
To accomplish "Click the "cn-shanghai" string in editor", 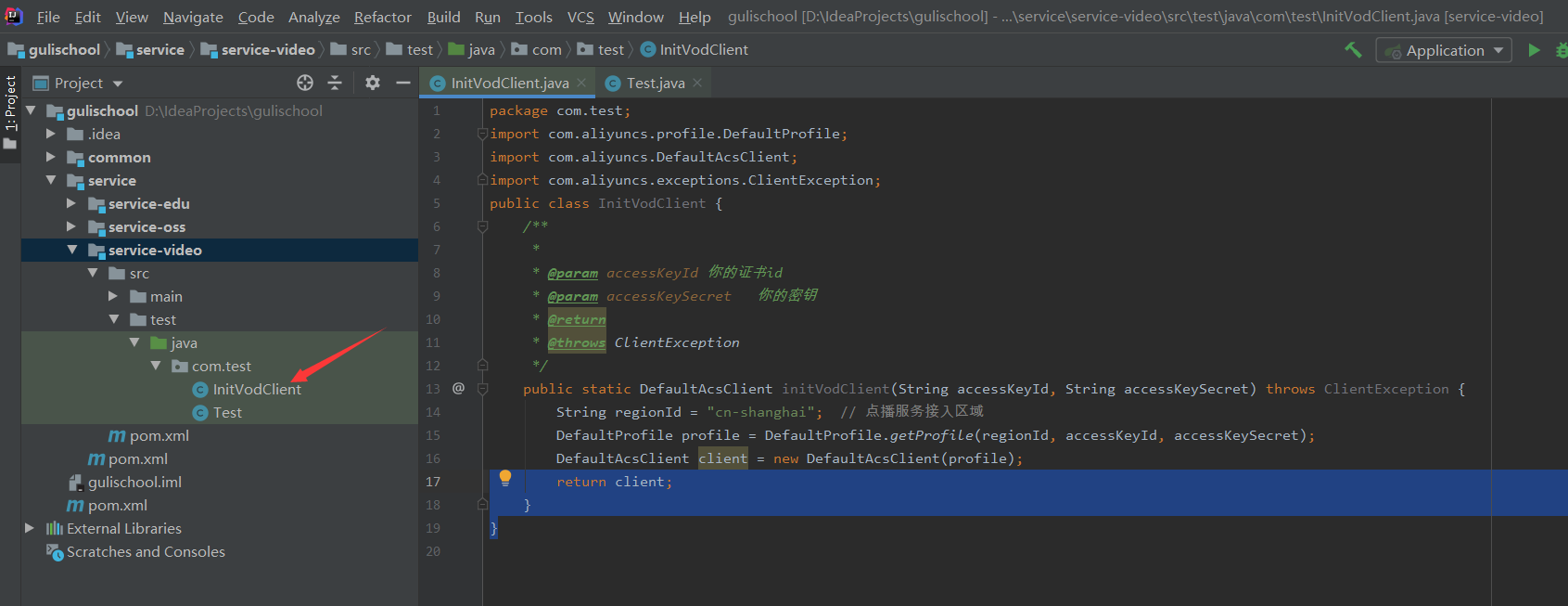I will pos(760,412).
